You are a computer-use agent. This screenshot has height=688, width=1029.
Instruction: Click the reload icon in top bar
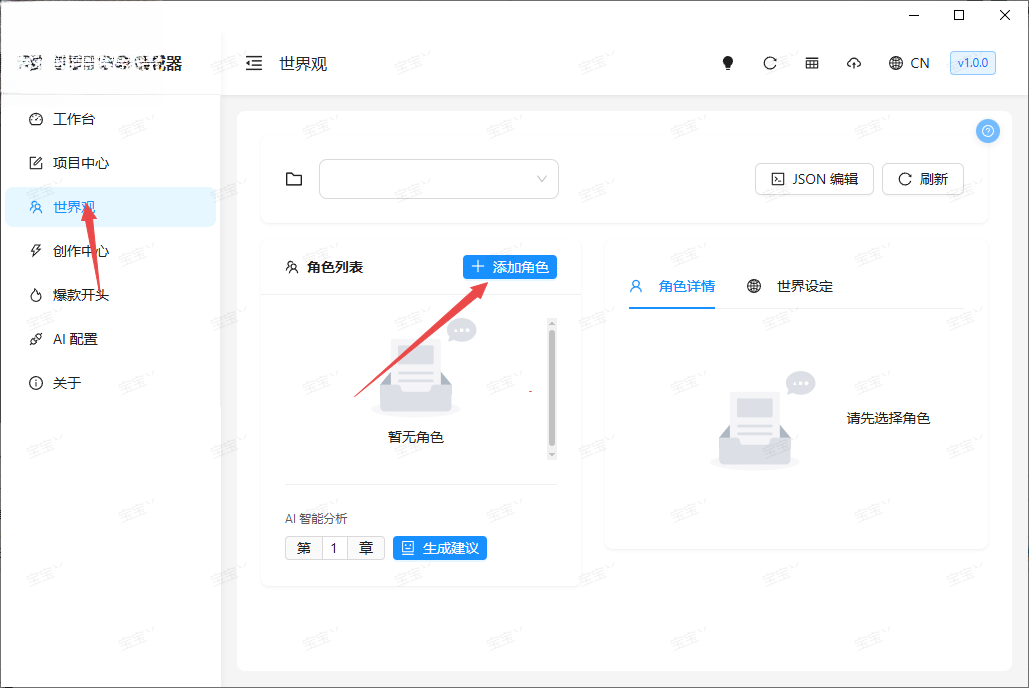tap(770, 63)
